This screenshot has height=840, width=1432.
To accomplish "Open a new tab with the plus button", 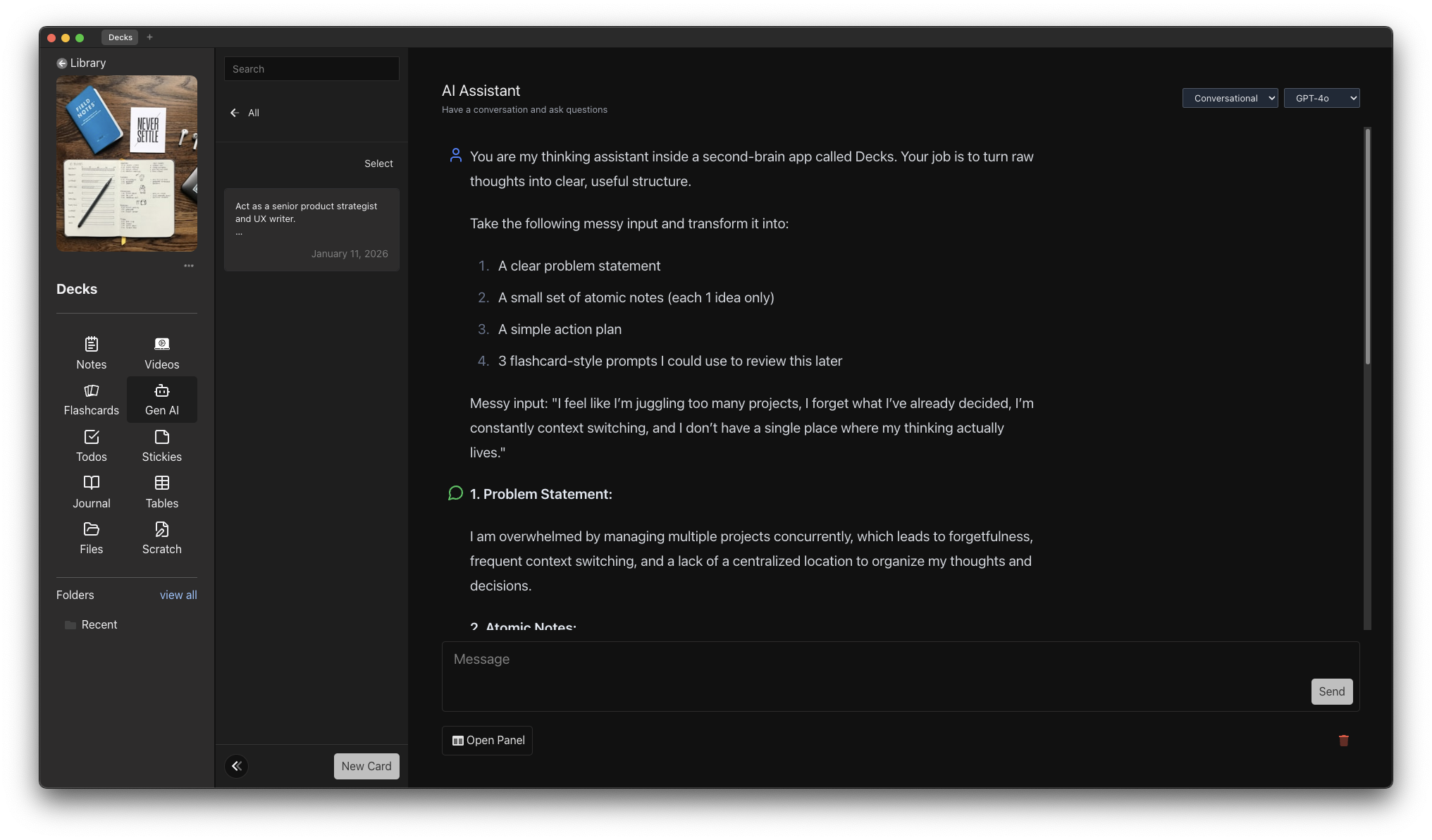I will pyautogui.click(x=149, y=37).
